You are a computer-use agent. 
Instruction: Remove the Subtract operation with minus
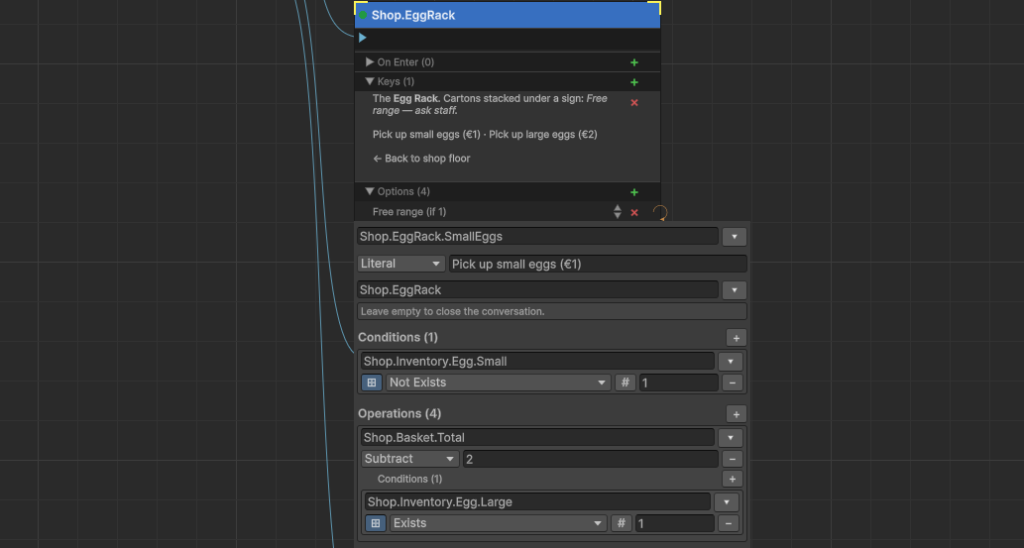[732, 459]
